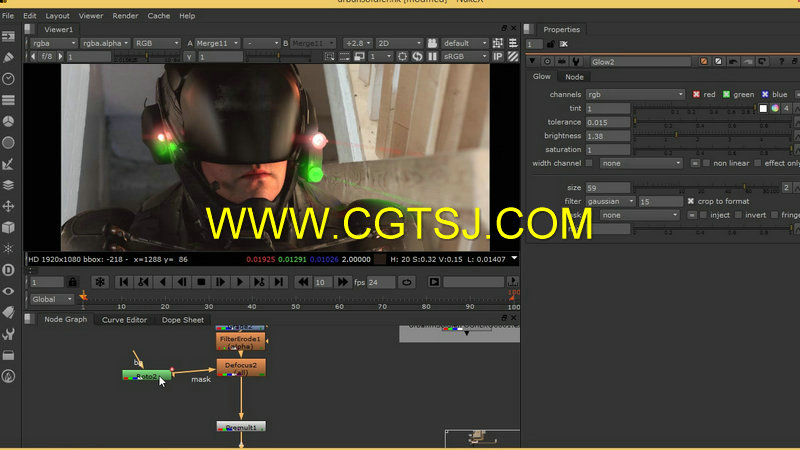The image size is (800, 450).
Task: Click the glow size slider track
Action: pos(706,188)
